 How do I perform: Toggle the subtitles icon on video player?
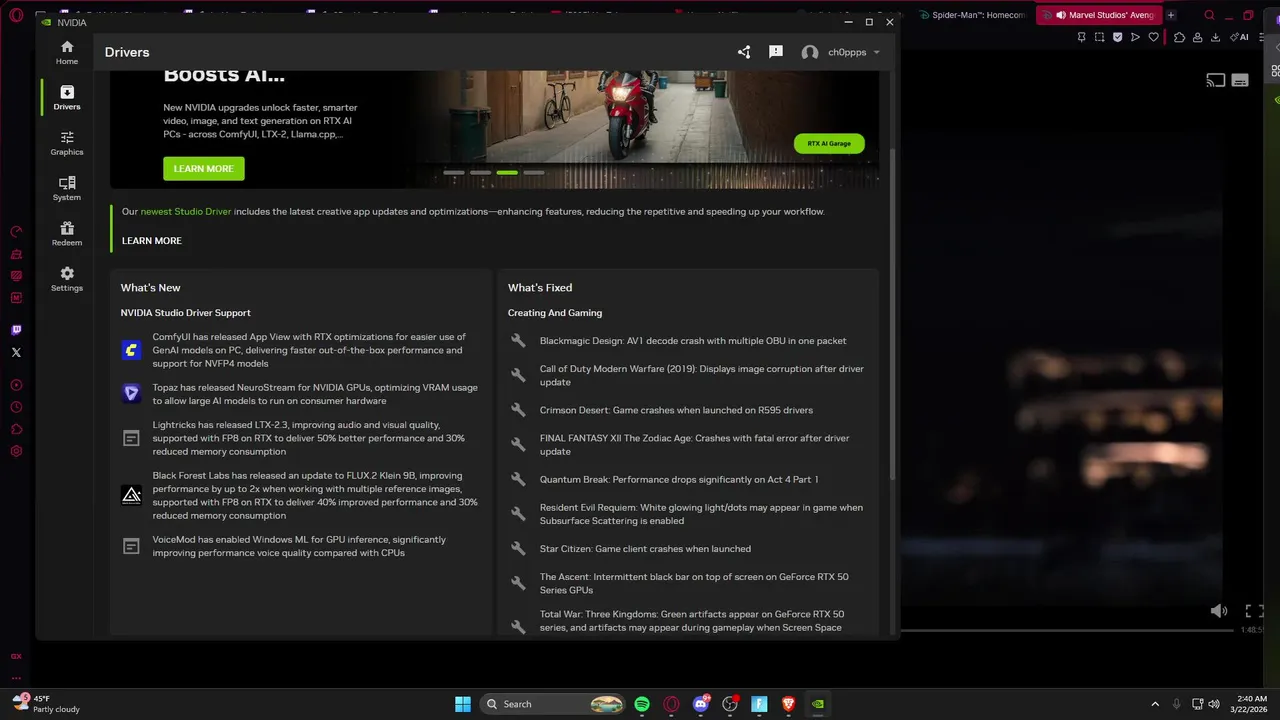1240,80
